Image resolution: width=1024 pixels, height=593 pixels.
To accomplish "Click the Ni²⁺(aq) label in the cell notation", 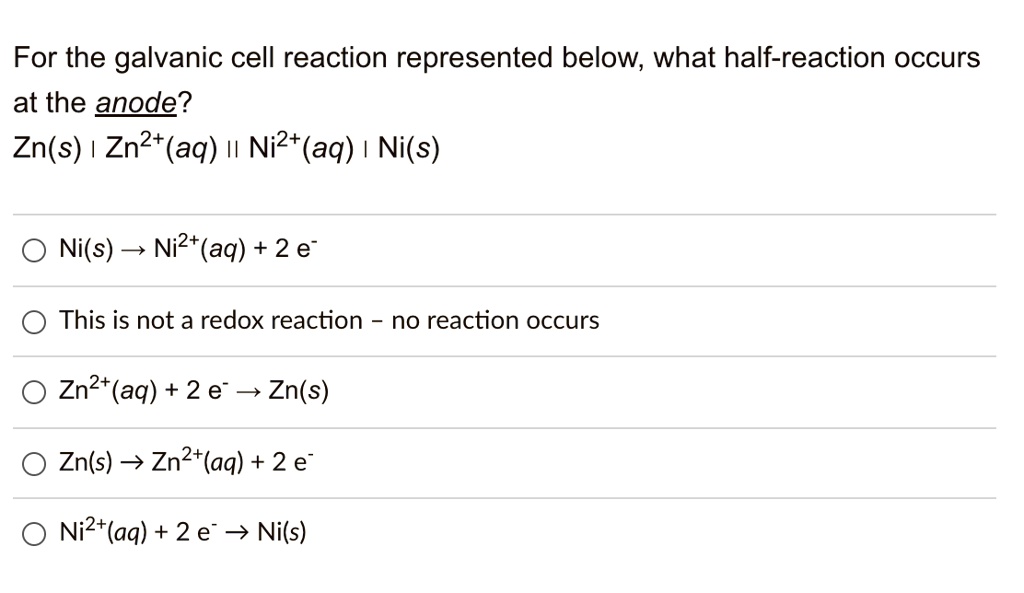I will 300,148.
